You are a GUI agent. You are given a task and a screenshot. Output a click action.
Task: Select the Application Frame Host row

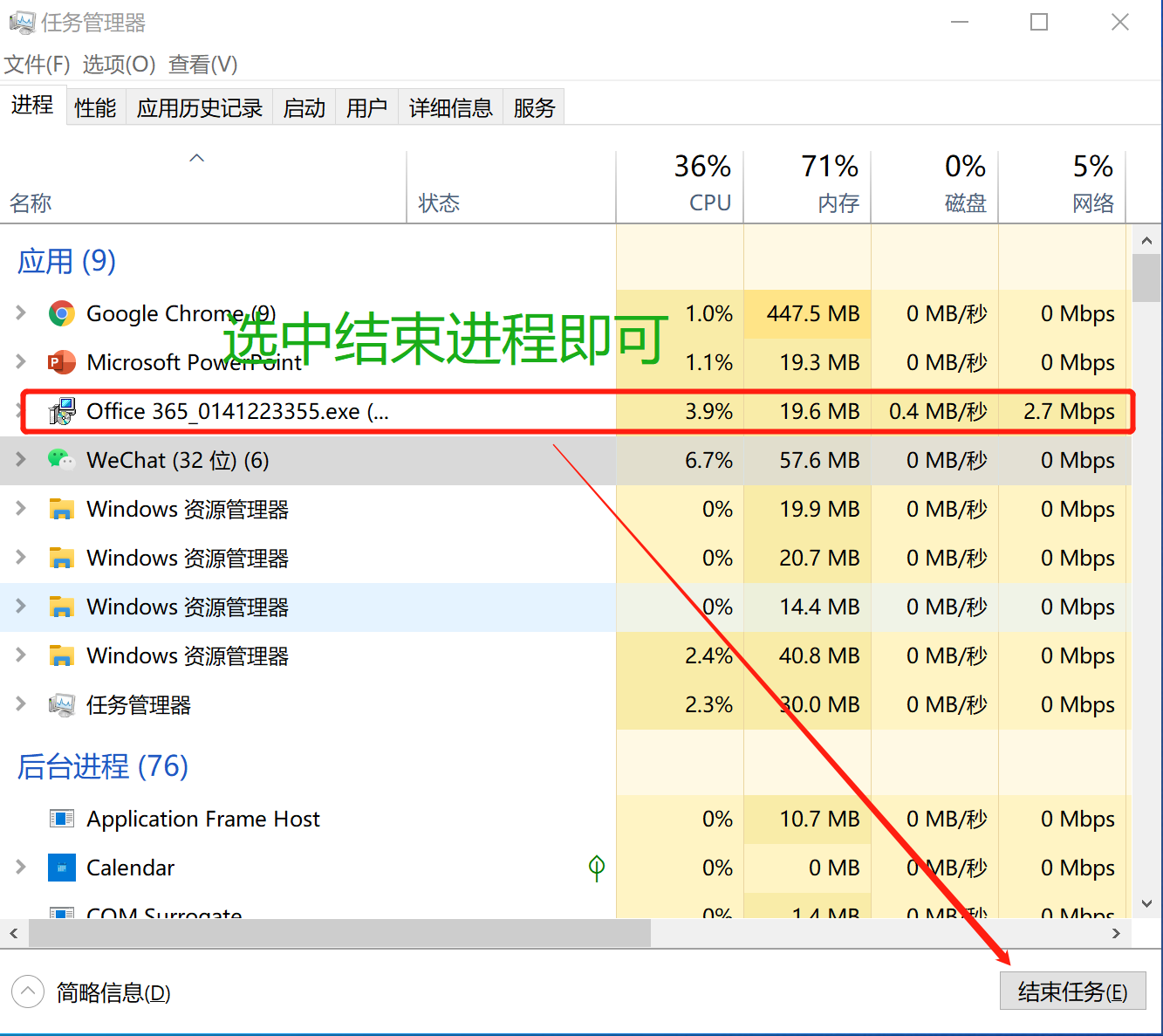tap(566, 819)
